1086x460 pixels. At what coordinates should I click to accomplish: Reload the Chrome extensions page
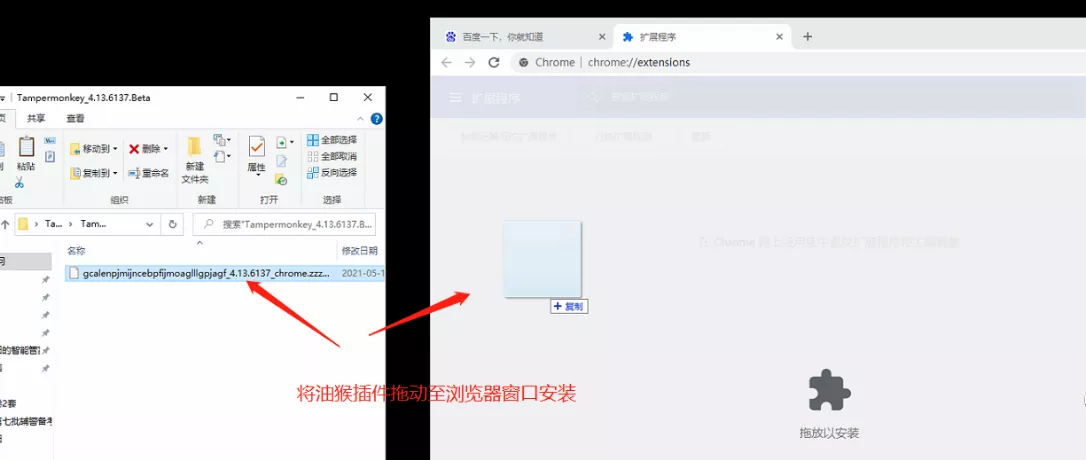click(x=494, y=62)
